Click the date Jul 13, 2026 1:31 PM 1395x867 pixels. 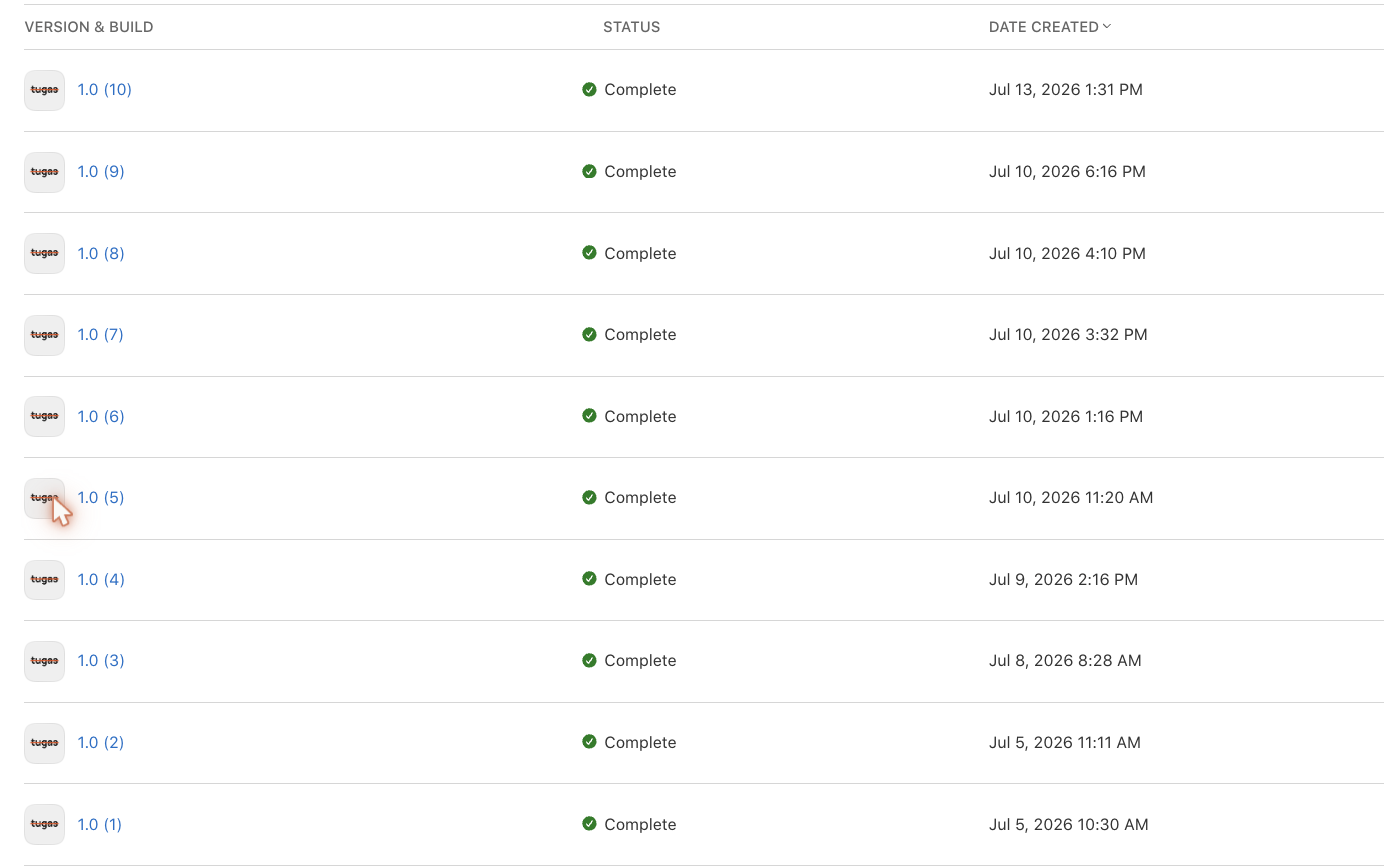coord(1066,90)
